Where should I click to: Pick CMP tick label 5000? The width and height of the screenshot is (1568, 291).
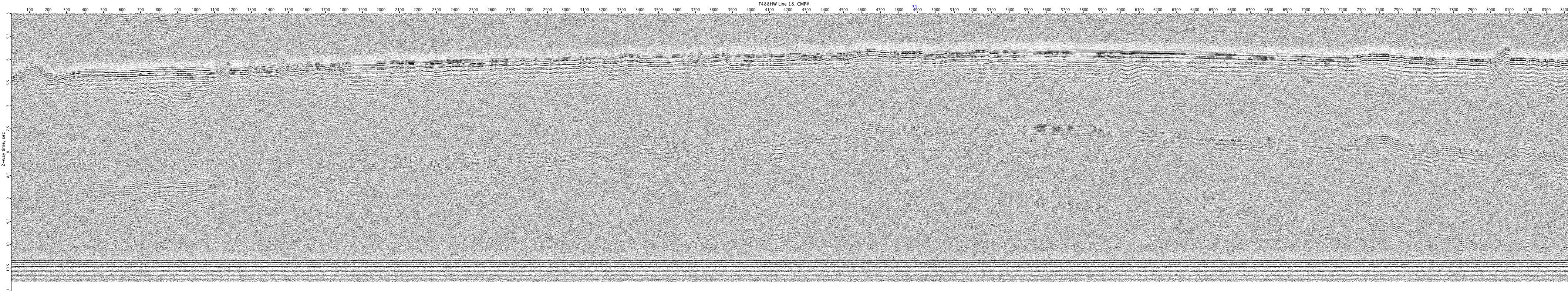(935, 10)
